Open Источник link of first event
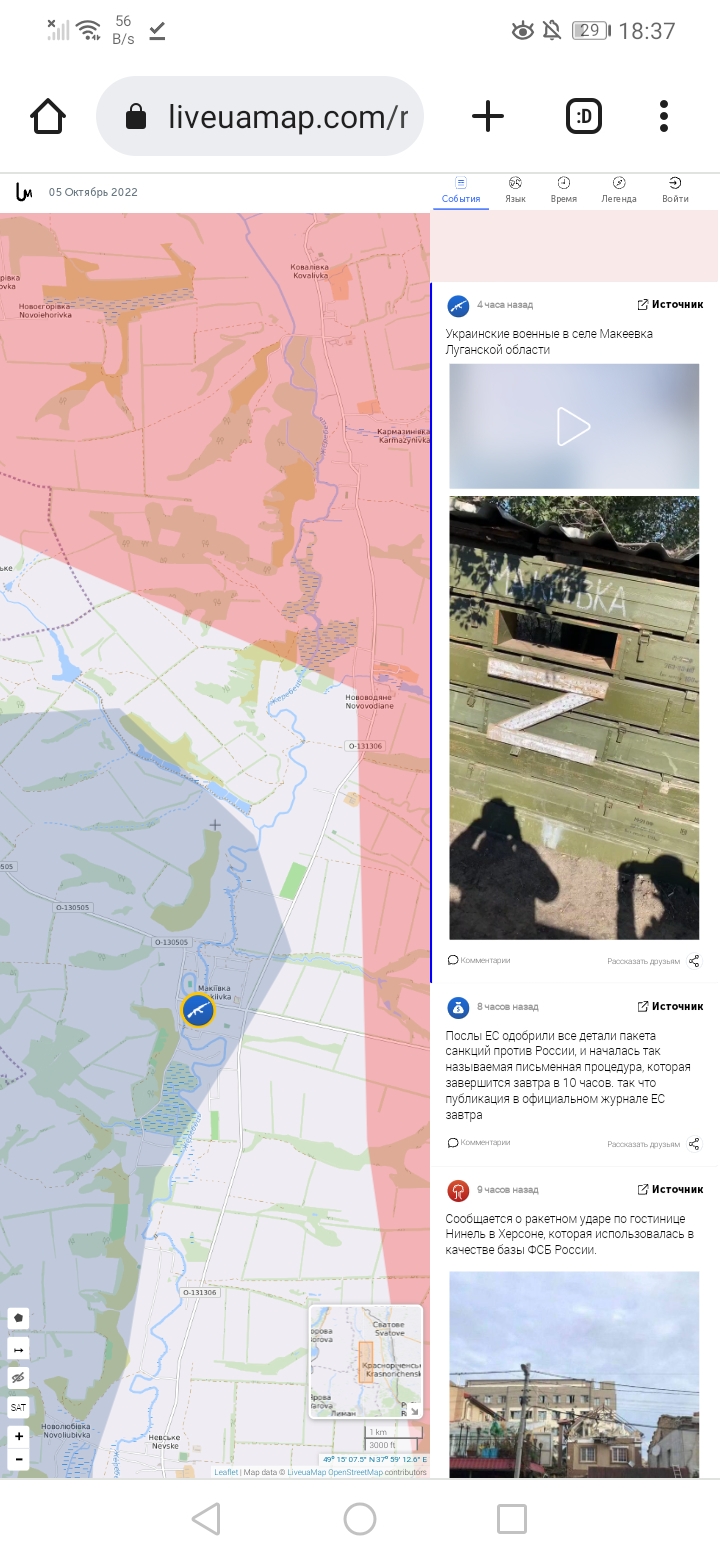The height and width of the screenshot is (1560, 720). tap(670, 305)
